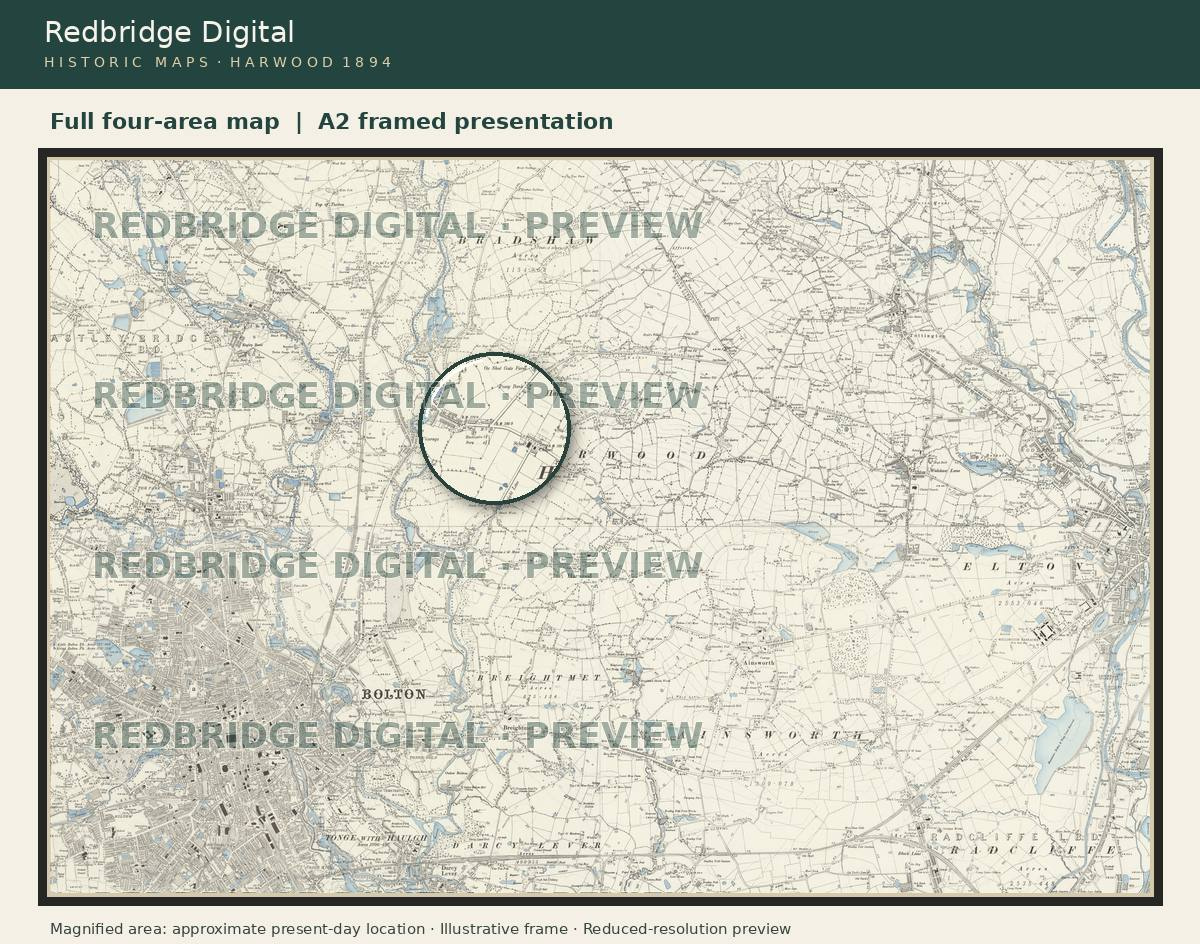Click the 'A2 framed presentation' heading text
The image size is (1200, 944).
click(465, 122)
